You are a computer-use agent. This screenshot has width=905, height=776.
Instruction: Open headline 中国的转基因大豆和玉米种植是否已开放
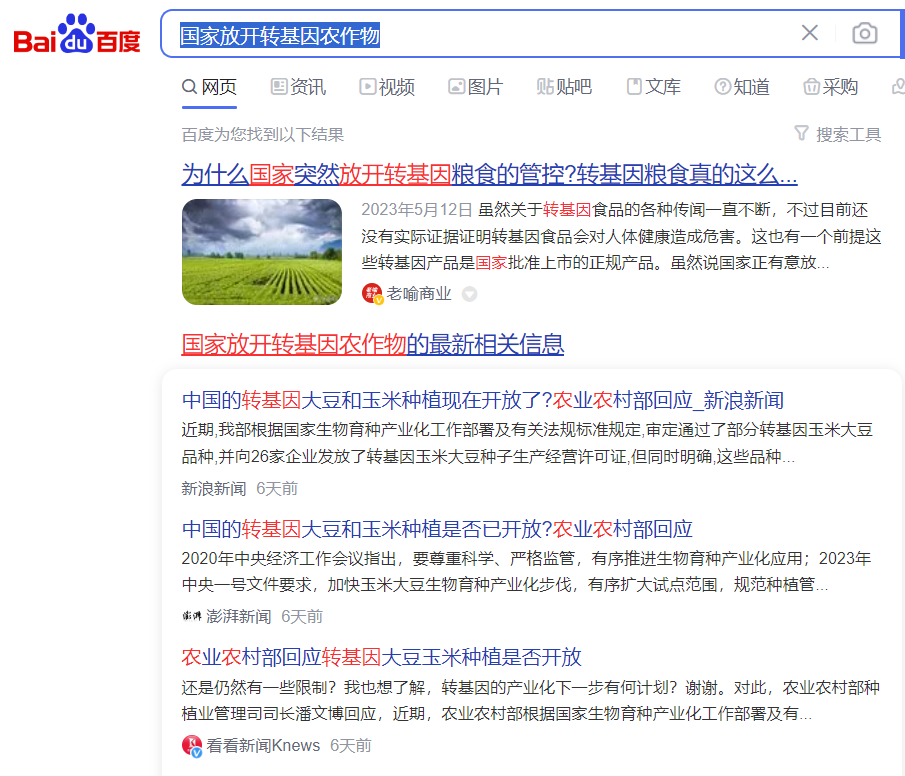[x=437, y=529]
